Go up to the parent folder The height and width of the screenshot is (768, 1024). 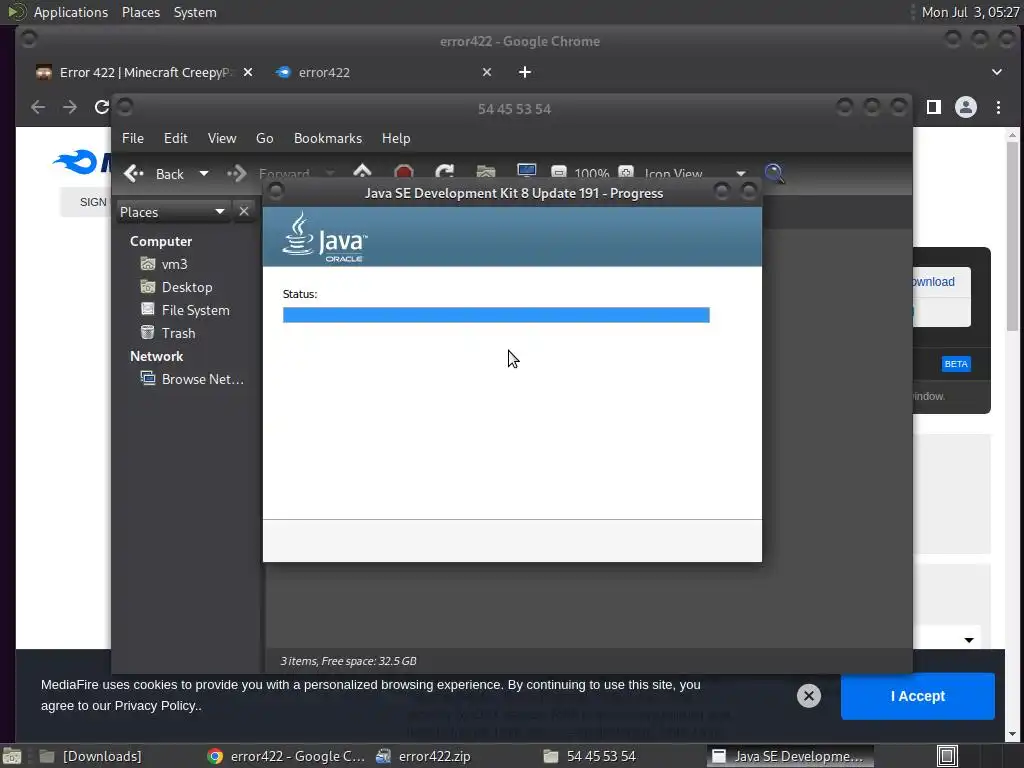[362, 172]
